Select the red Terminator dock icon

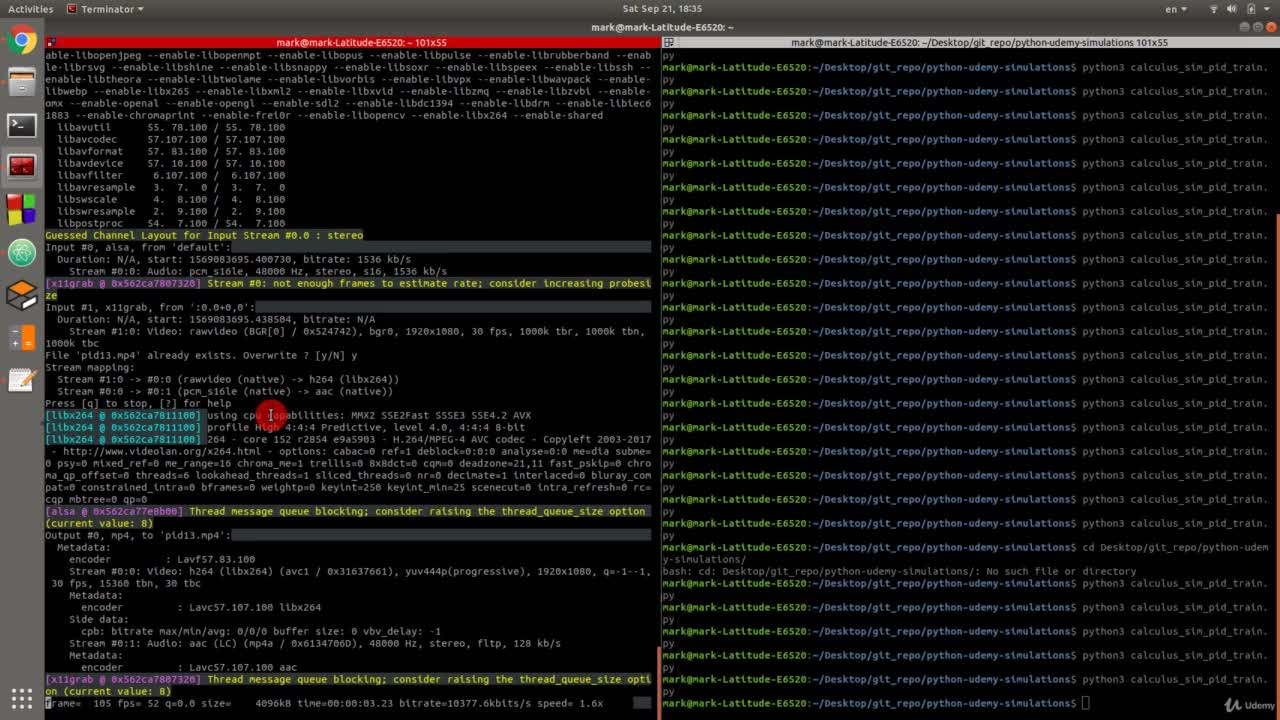pos(22,167)
